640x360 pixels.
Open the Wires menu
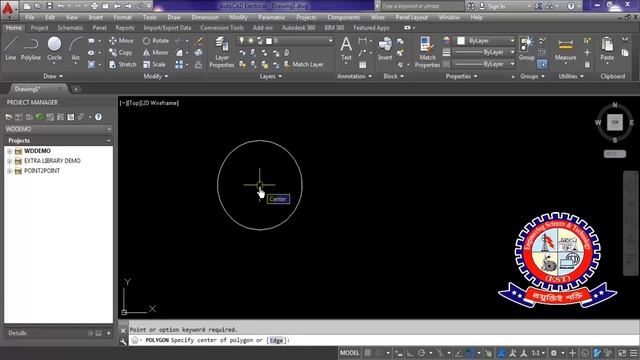pos(378,18)
